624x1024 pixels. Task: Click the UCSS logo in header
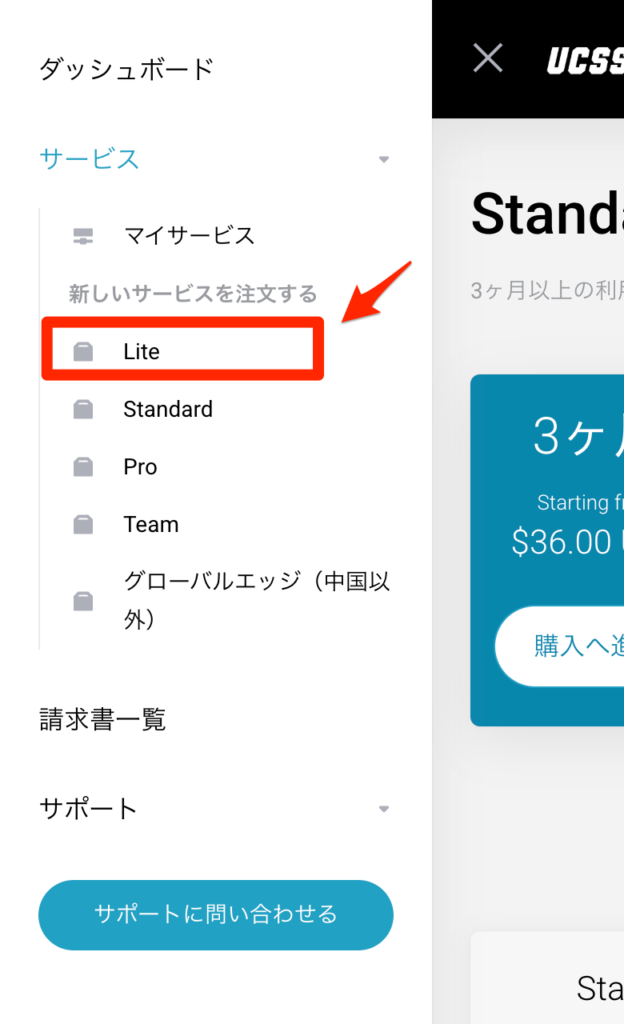pyautogui.click(x=585, y=61)
